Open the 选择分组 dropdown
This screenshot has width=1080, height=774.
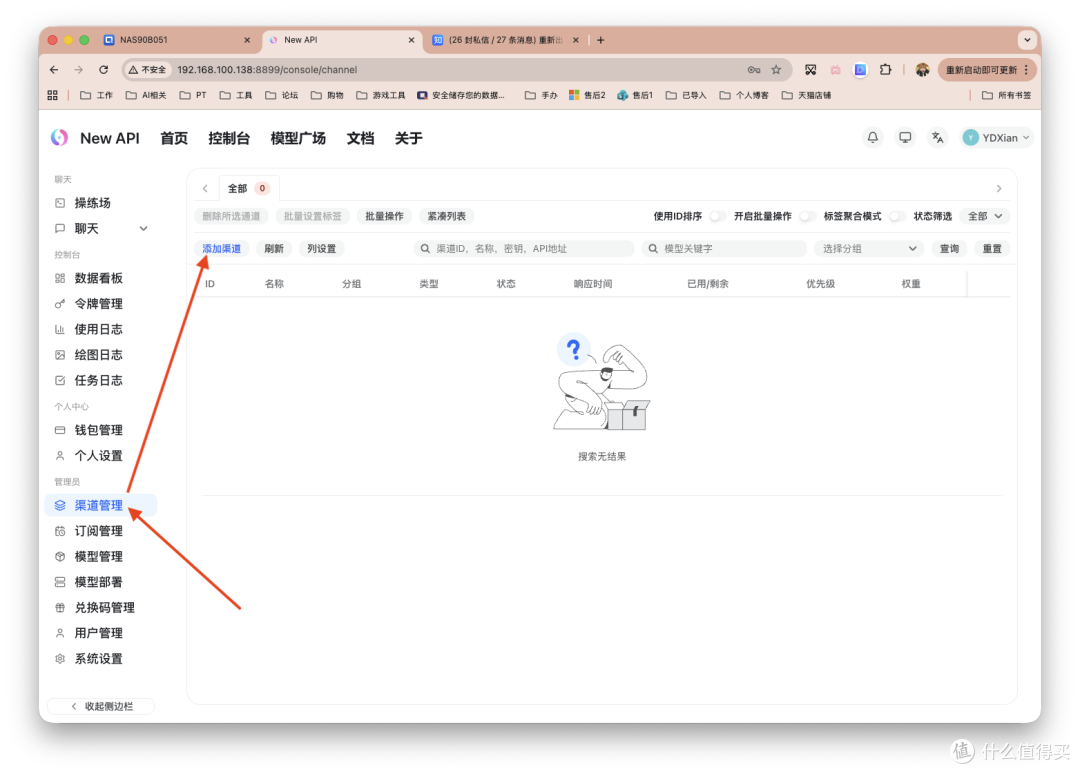point(869,249)
